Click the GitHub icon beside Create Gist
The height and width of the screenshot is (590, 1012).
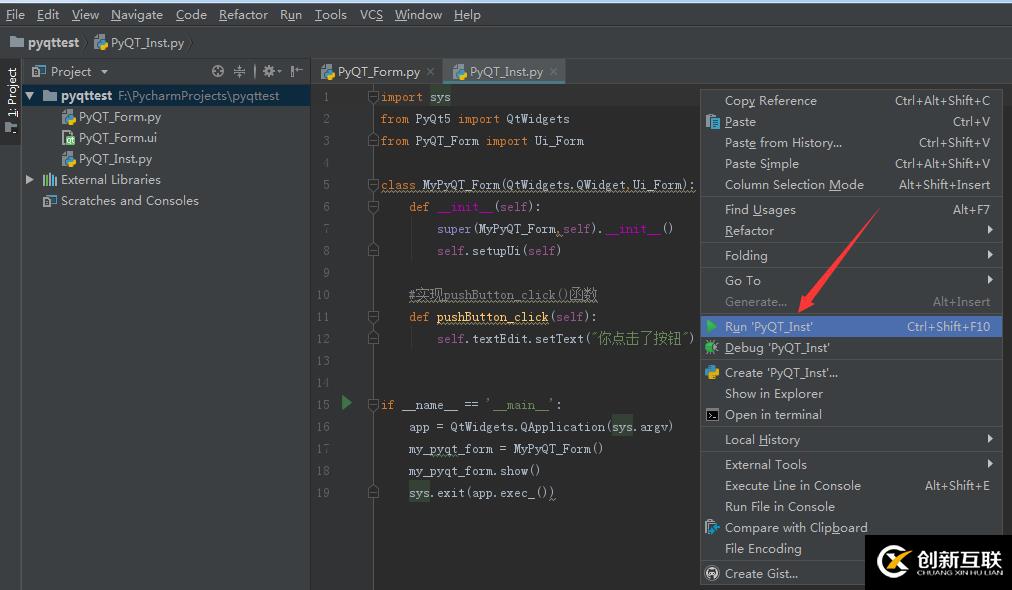(x=712, y=573)
